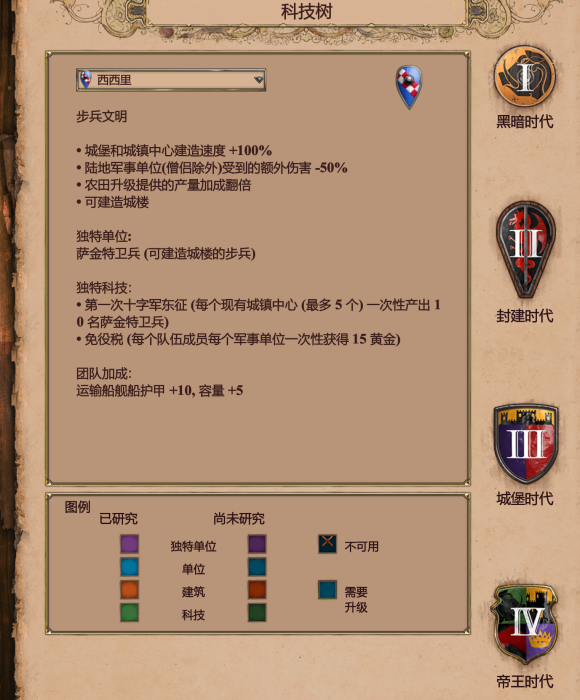Open the 西西里 civilization dropdown
The width and height of the screenshot is (580, 700).
[x=171, y=80]
